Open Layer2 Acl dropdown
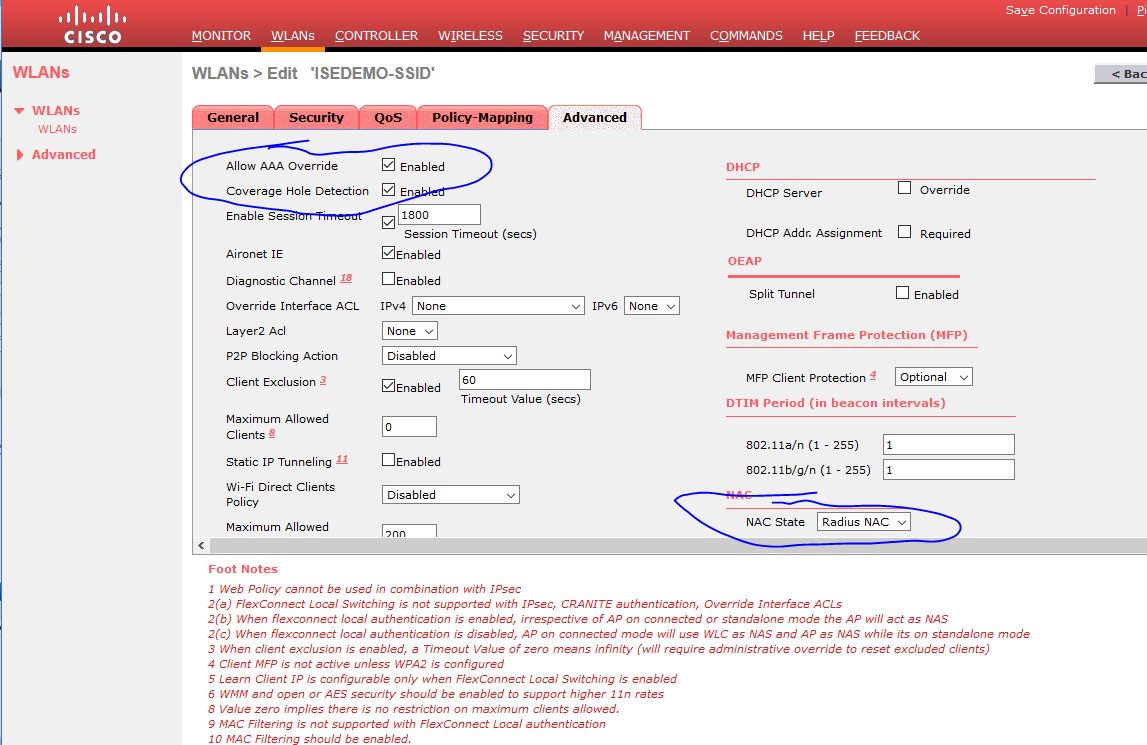Viewport: 1147px width, 745px height. [410, 331]
